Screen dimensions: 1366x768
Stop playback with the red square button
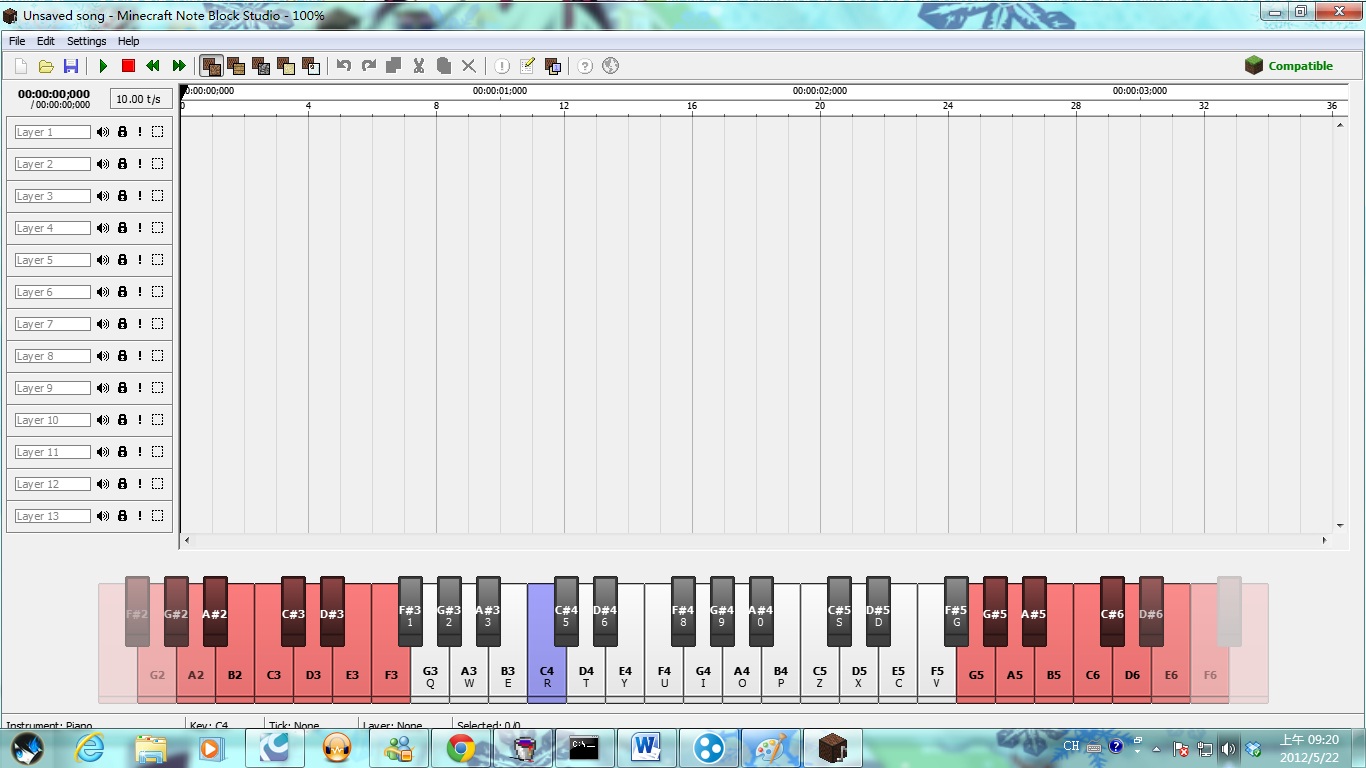128,66
